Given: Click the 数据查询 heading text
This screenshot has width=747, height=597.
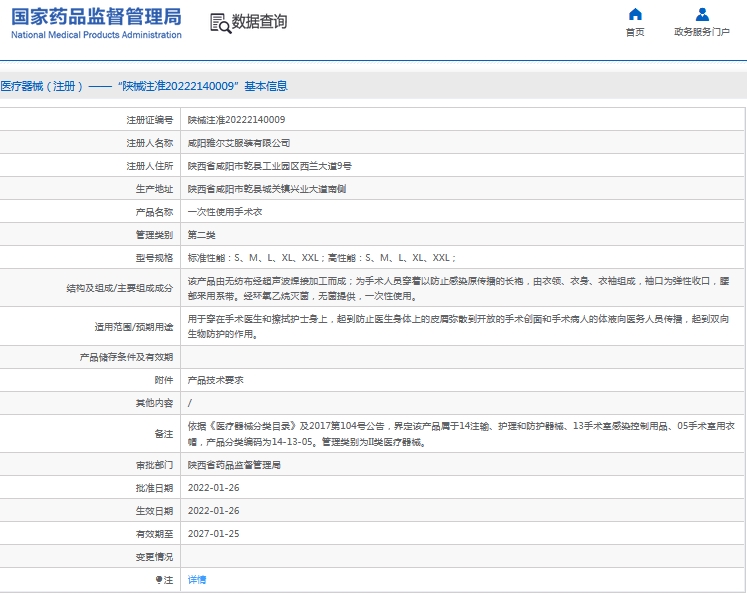Looking at the screenshot, I should (x=259, y=22).
